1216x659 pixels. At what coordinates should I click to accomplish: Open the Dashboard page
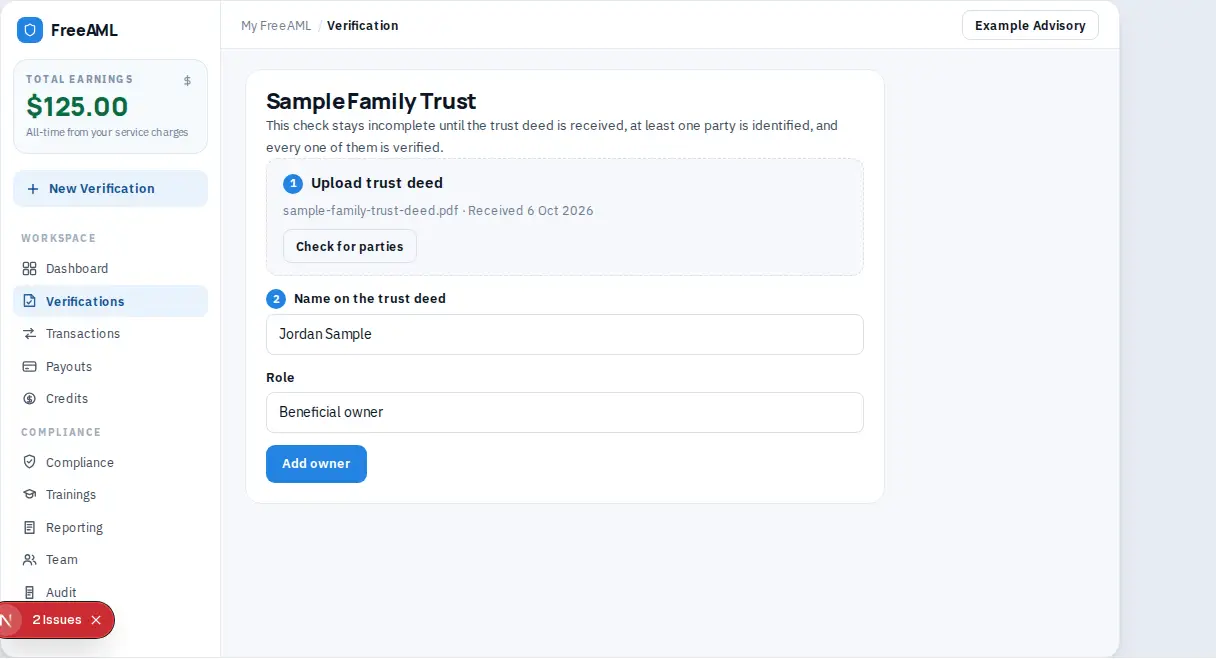point(110,269)
